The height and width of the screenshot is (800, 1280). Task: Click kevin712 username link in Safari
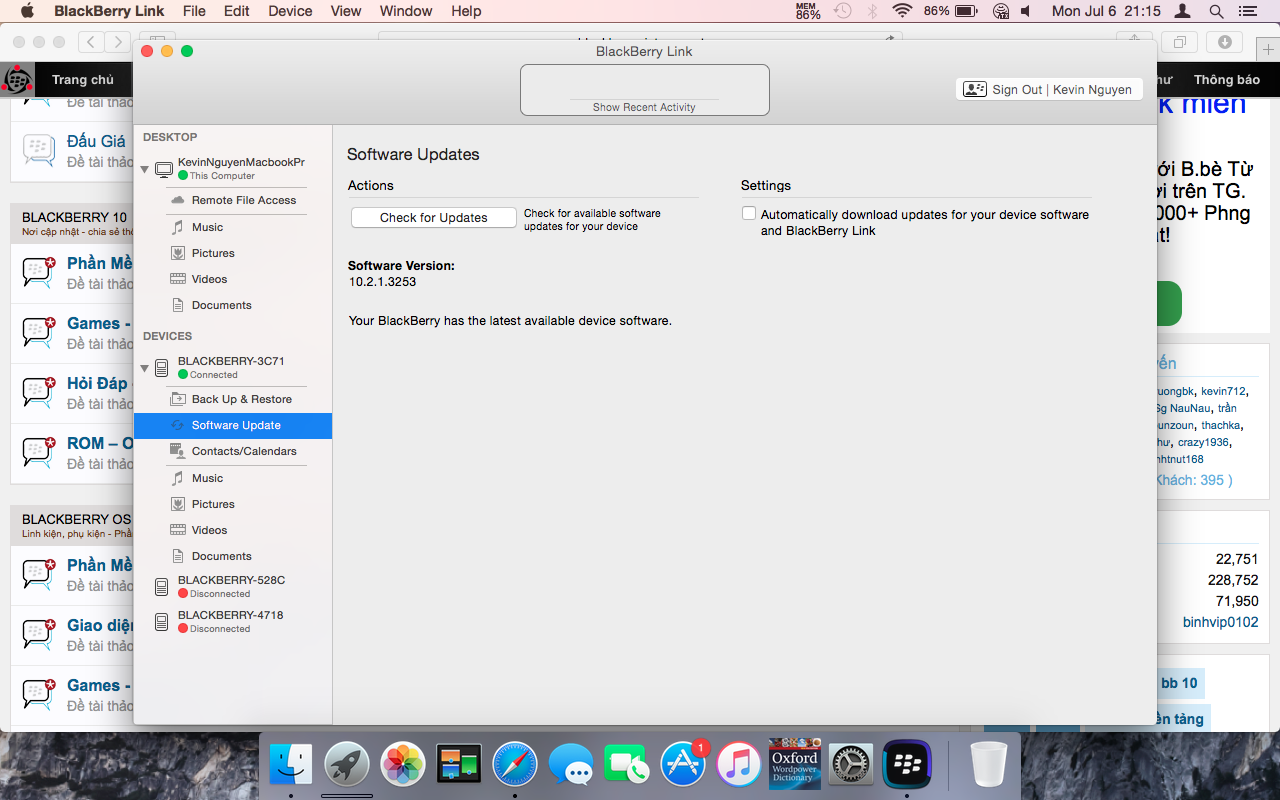pos(1223,391)
